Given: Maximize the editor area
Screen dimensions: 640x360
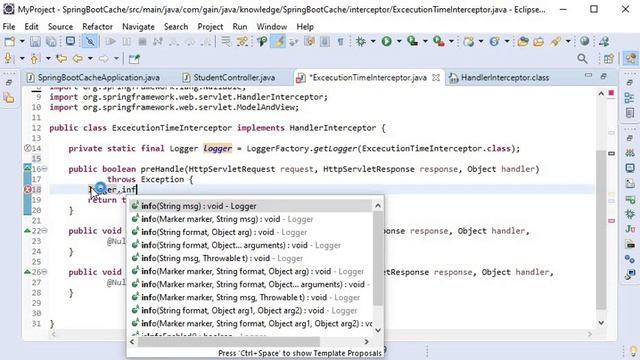Looking at the screenshot, I should pyautogui.click(x=604, y=76).
